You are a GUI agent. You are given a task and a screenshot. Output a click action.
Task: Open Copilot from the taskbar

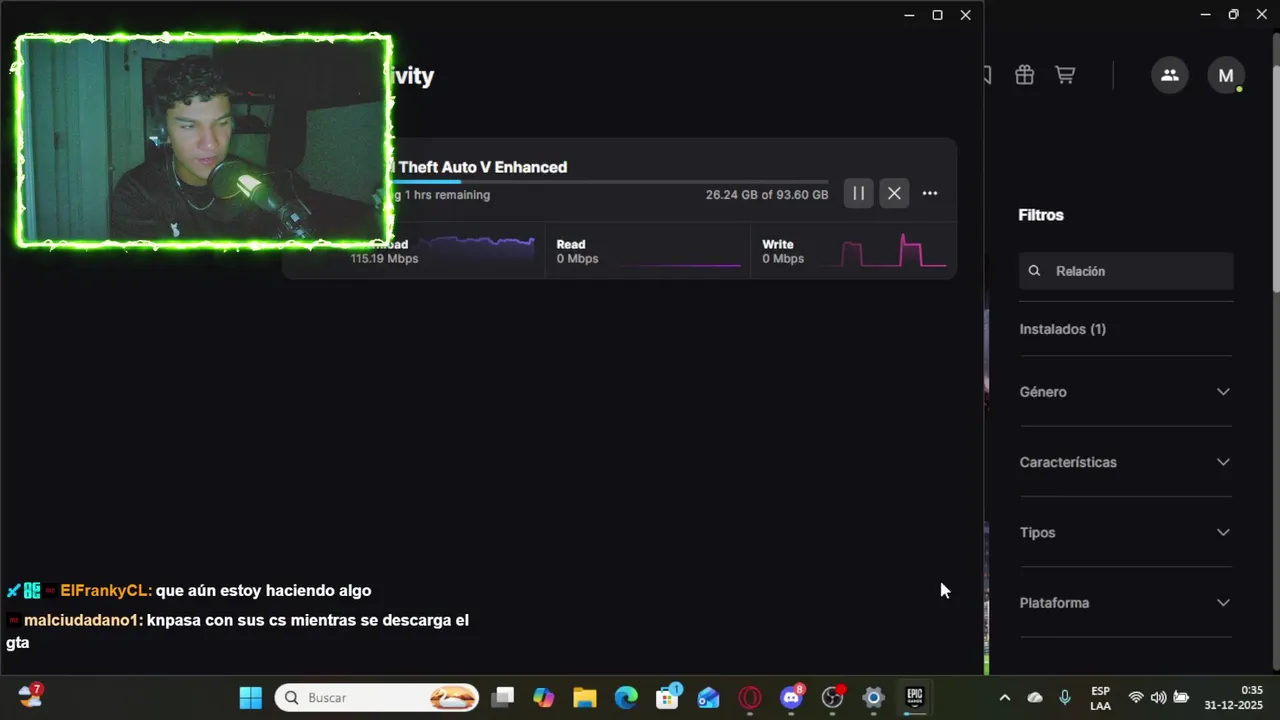point(544,697)
